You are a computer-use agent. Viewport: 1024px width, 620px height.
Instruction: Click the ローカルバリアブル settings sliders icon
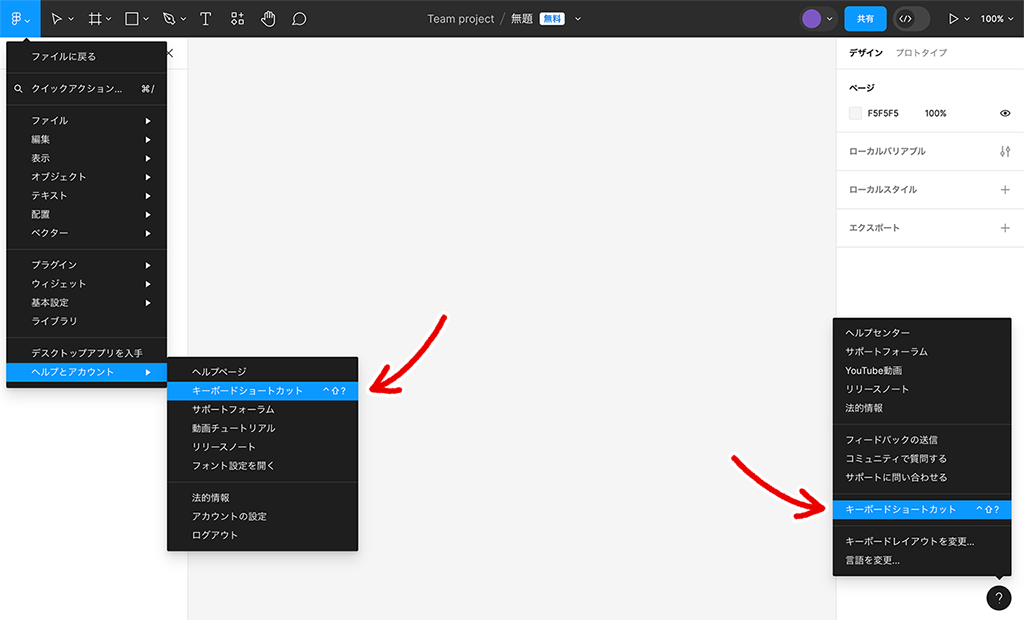1005,152
